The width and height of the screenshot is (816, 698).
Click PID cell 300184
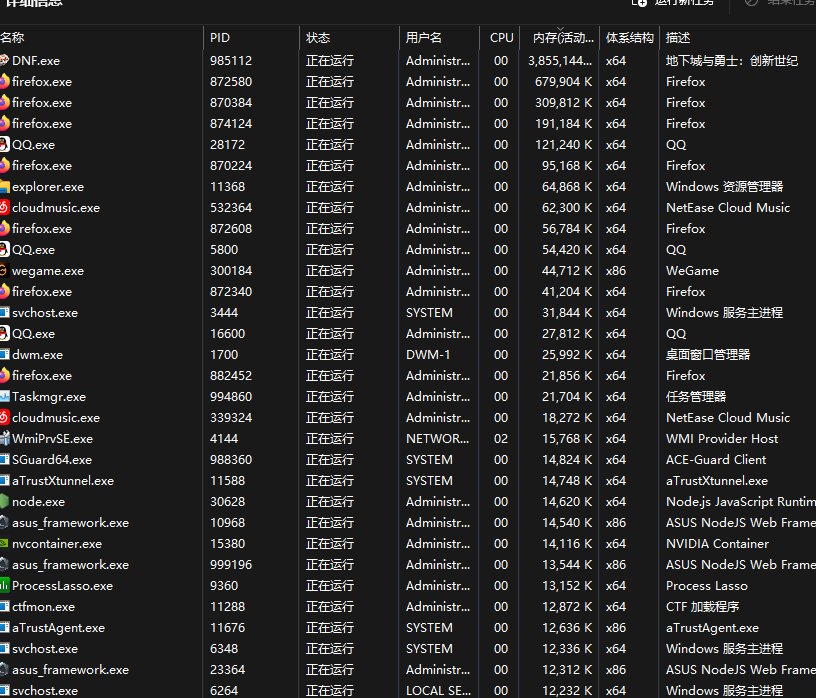pyautogui.click(x=231, y=271)
